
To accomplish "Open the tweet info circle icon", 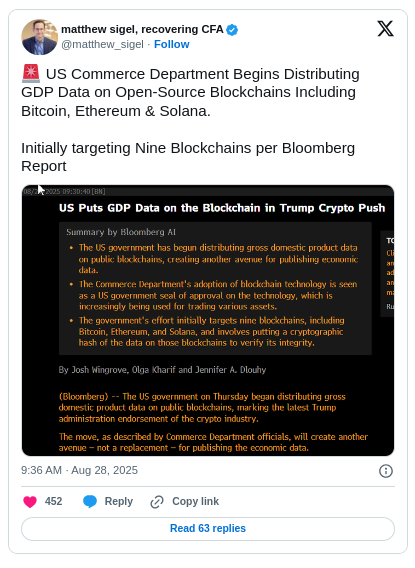I will pyautogui.click(x=386, y=471).
